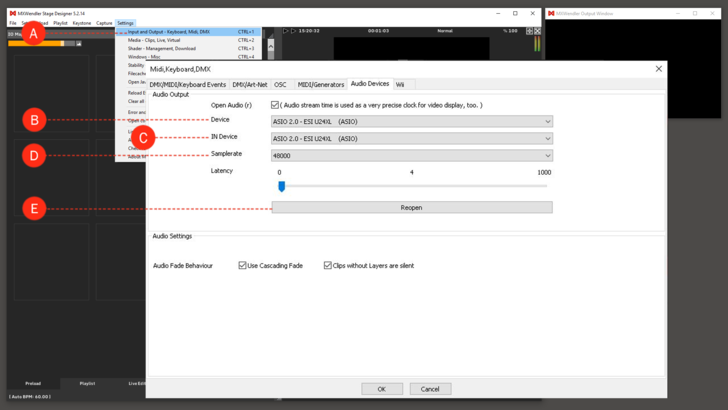The image size is (728, 410).
Task: Switch to the Wii tab
Action: tap(400, 85)
